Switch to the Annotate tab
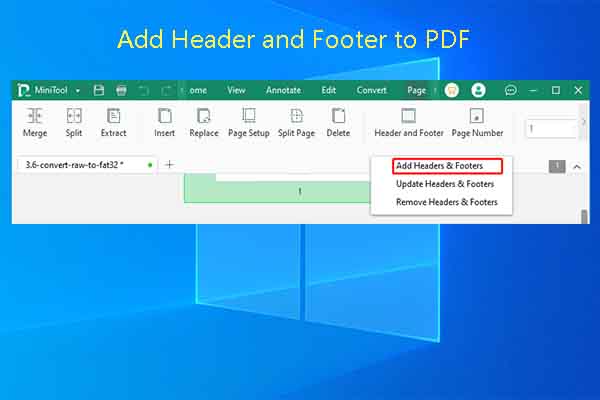This screenshot has width=600, height=400. pos(284,90)
